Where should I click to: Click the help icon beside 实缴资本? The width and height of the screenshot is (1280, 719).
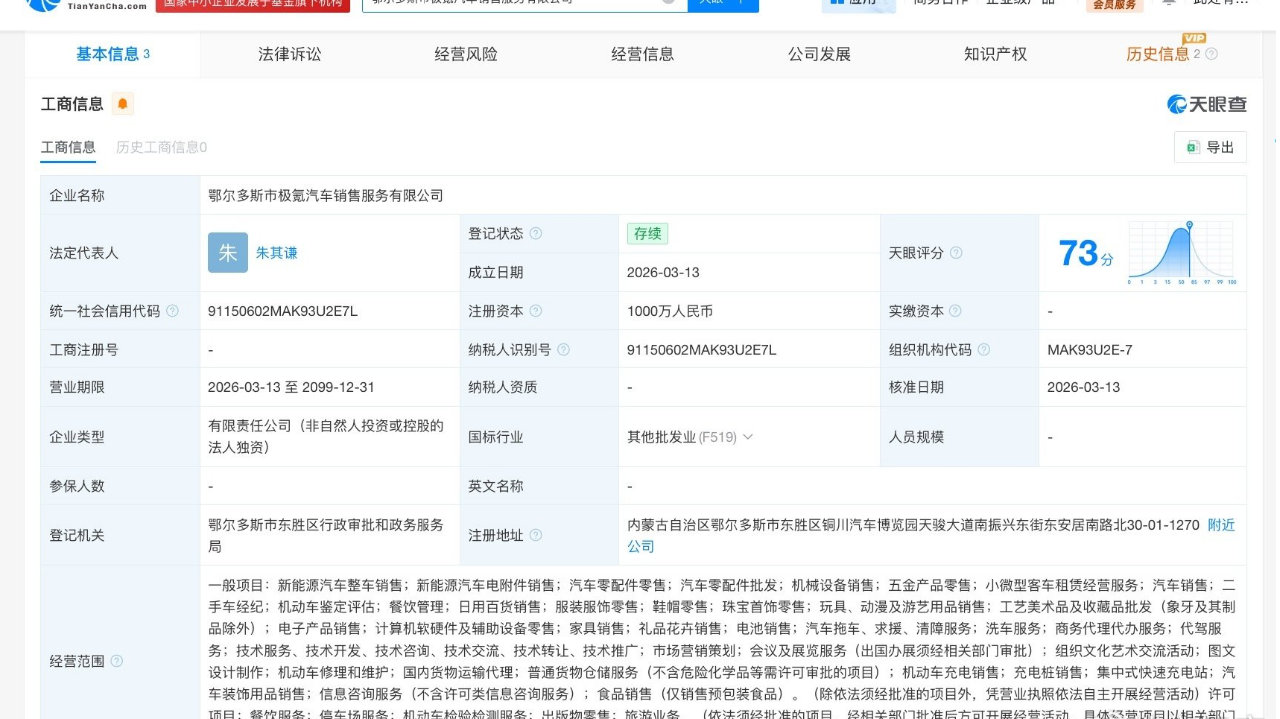click(956, 311)
